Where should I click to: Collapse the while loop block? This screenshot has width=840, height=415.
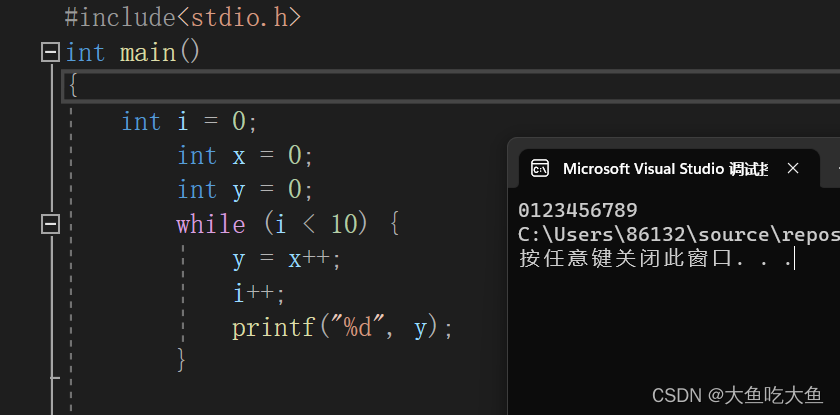click(50, 224)
